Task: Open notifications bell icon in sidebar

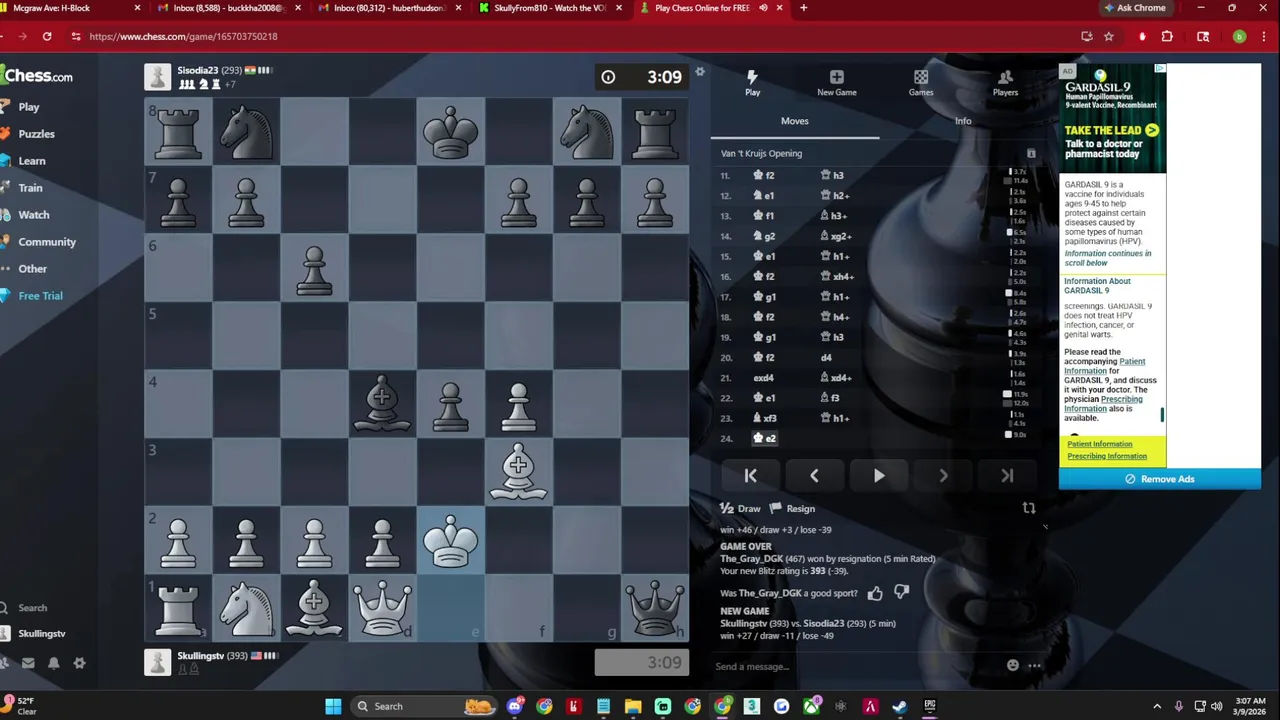Action: [x=54, y=663]
